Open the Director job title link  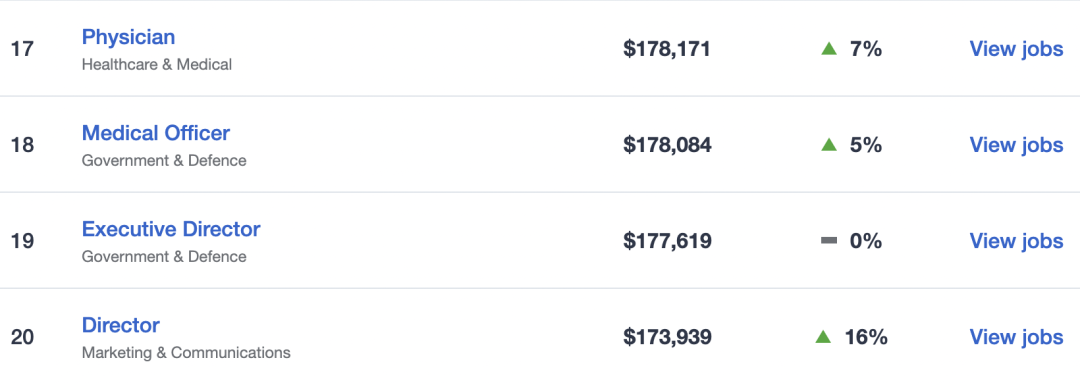tap(121, 324)
